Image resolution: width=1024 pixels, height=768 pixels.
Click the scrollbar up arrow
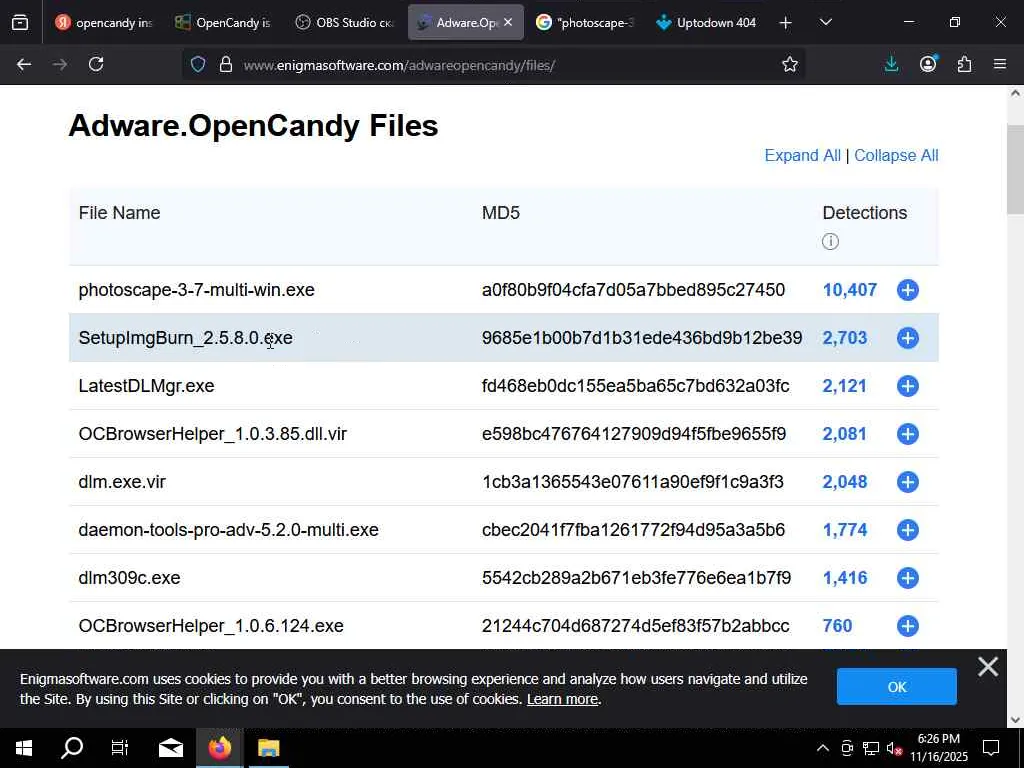click(x=1015, y=93)
